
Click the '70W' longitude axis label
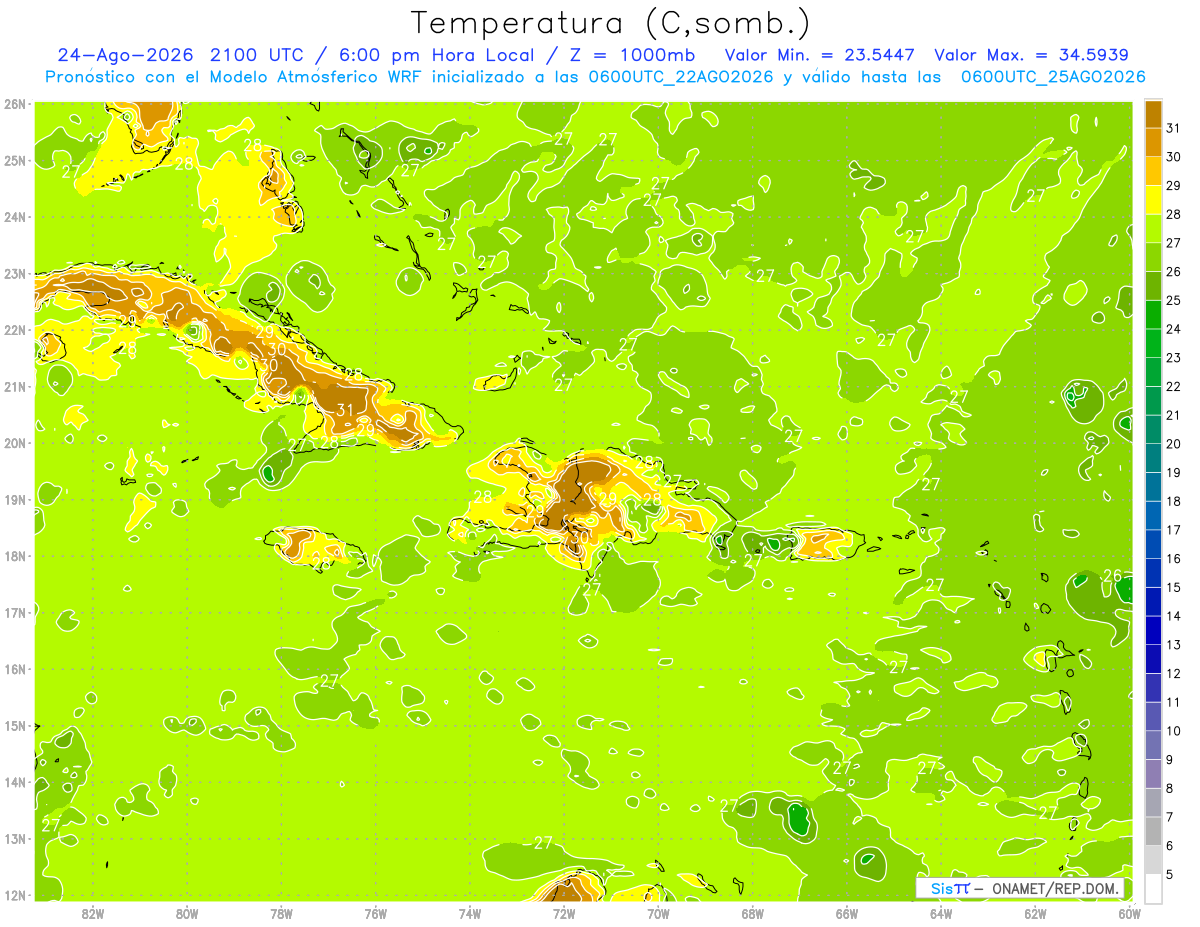coord(658,913)
